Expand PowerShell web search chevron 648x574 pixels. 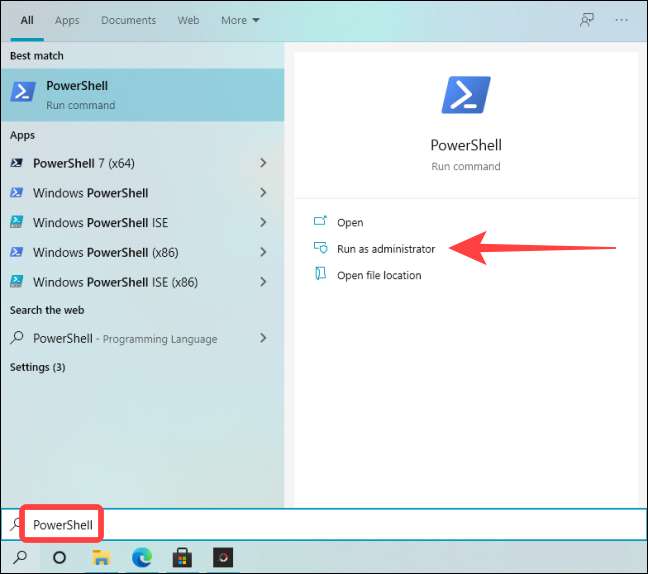click(x=263, y=338)
